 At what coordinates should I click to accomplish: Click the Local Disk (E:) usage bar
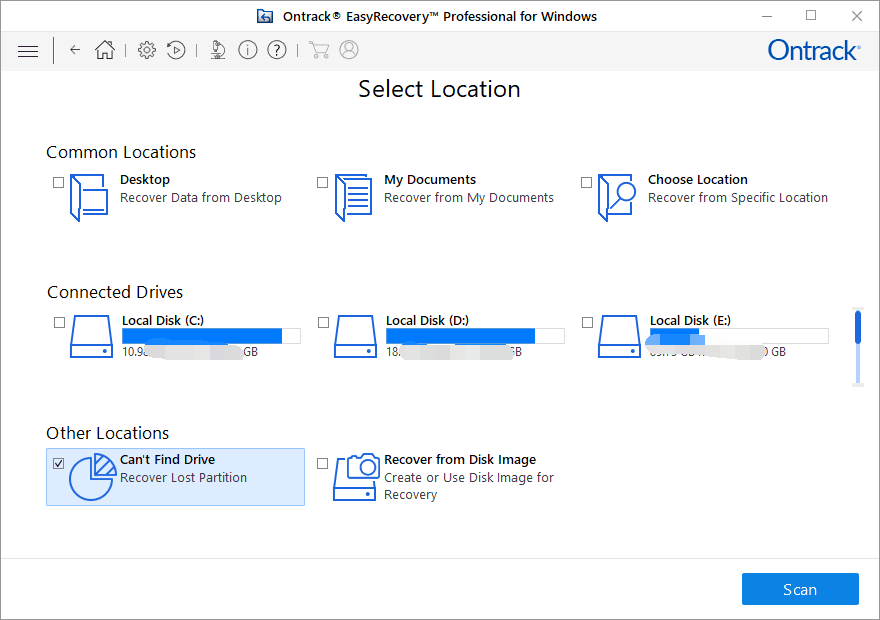tap(739, 336)
